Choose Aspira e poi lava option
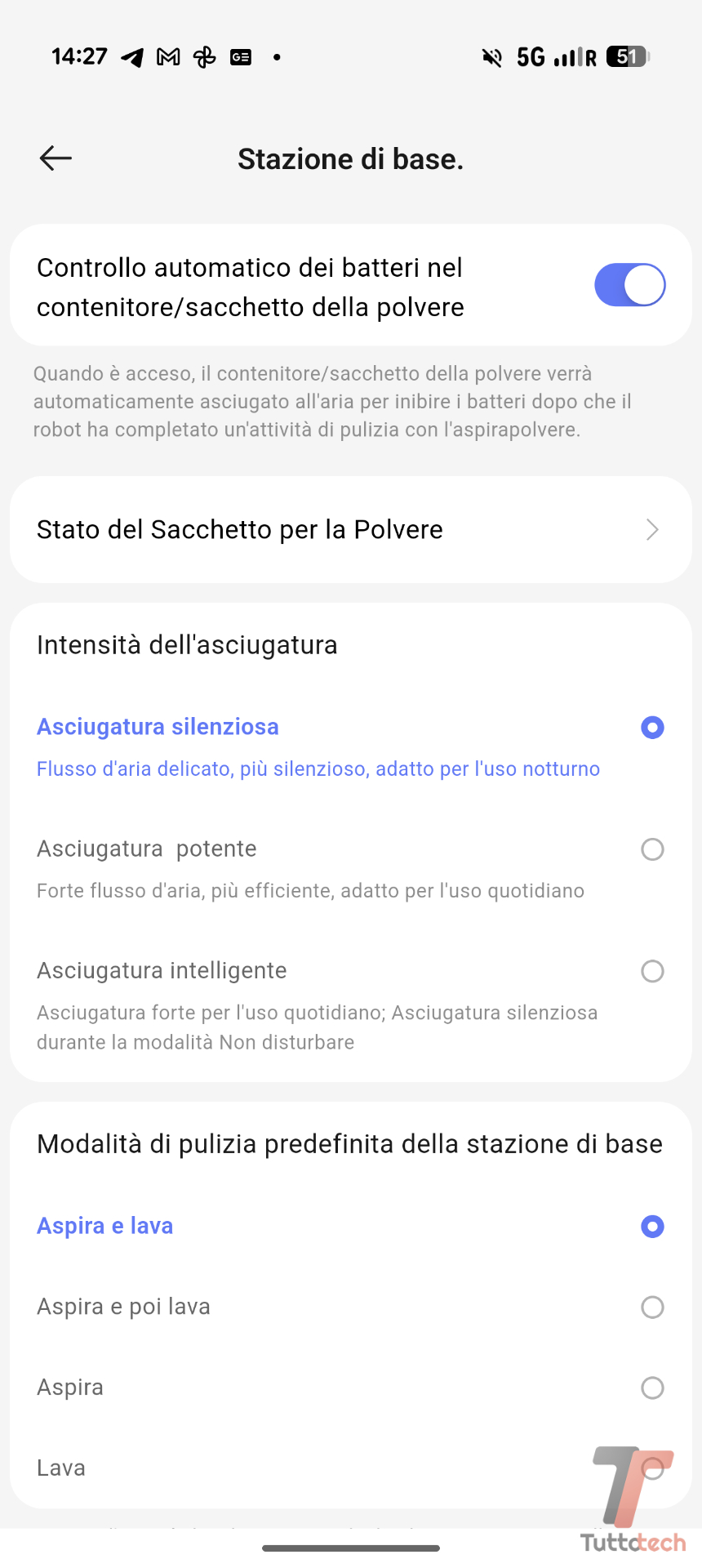 tap(652, 1307)
